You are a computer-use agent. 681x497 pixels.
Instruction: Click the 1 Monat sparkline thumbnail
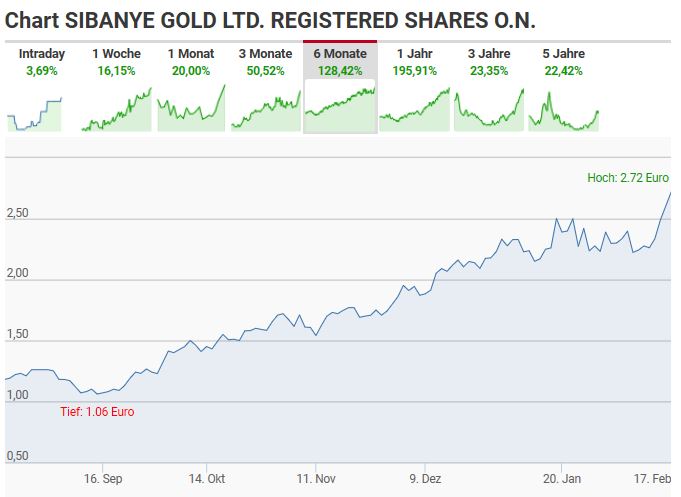point(190,109)
